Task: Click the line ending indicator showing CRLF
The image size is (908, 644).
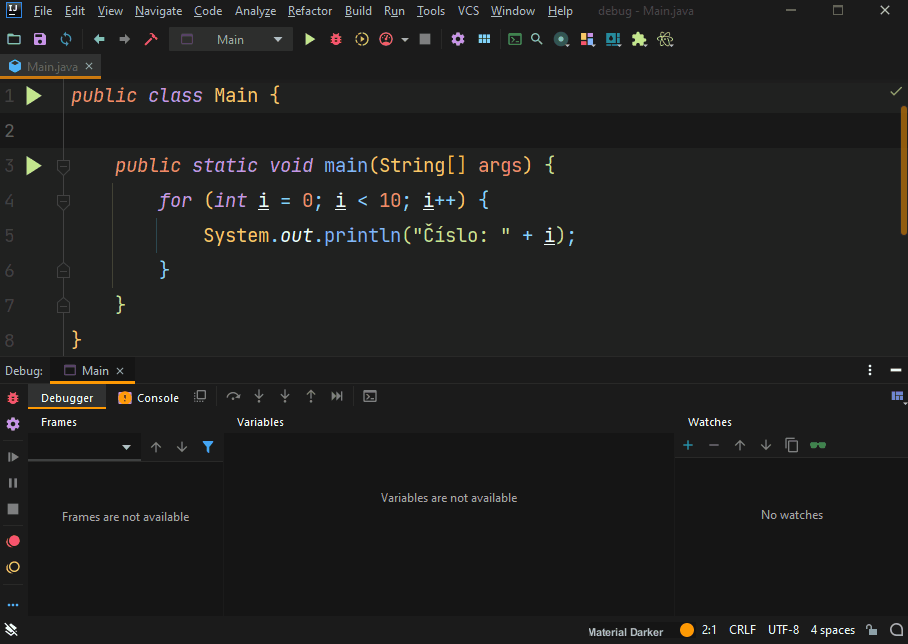Action: point(742,630)
